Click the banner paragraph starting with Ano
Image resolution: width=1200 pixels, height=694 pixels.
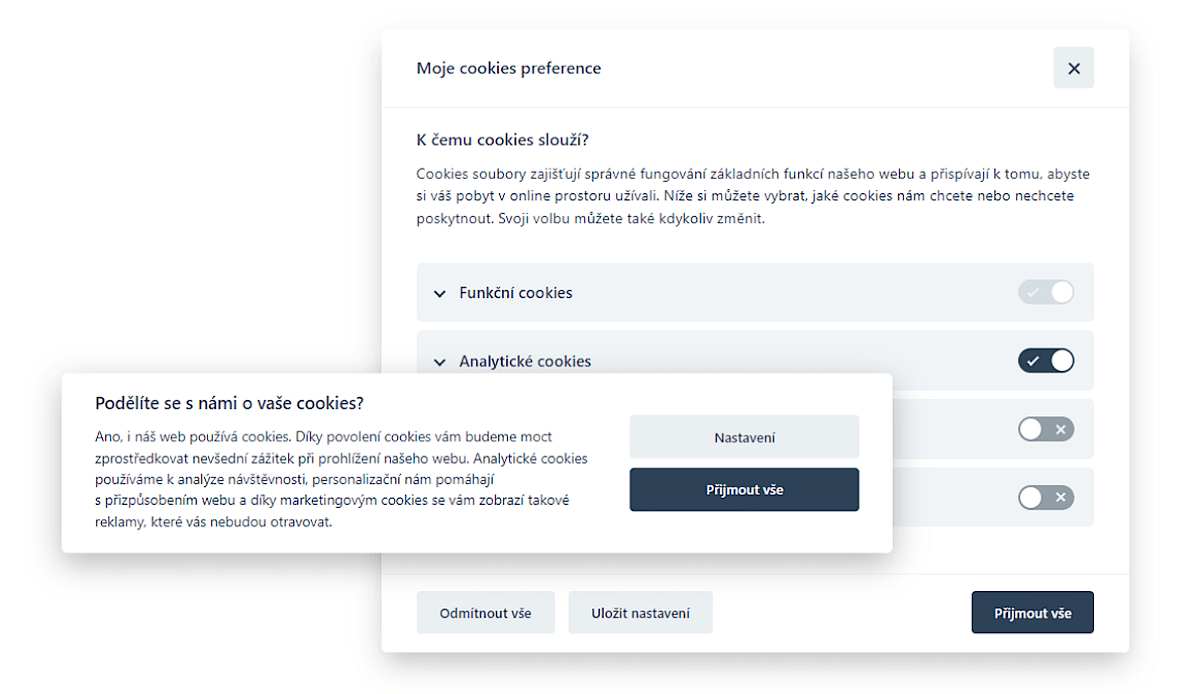(340, 479)
